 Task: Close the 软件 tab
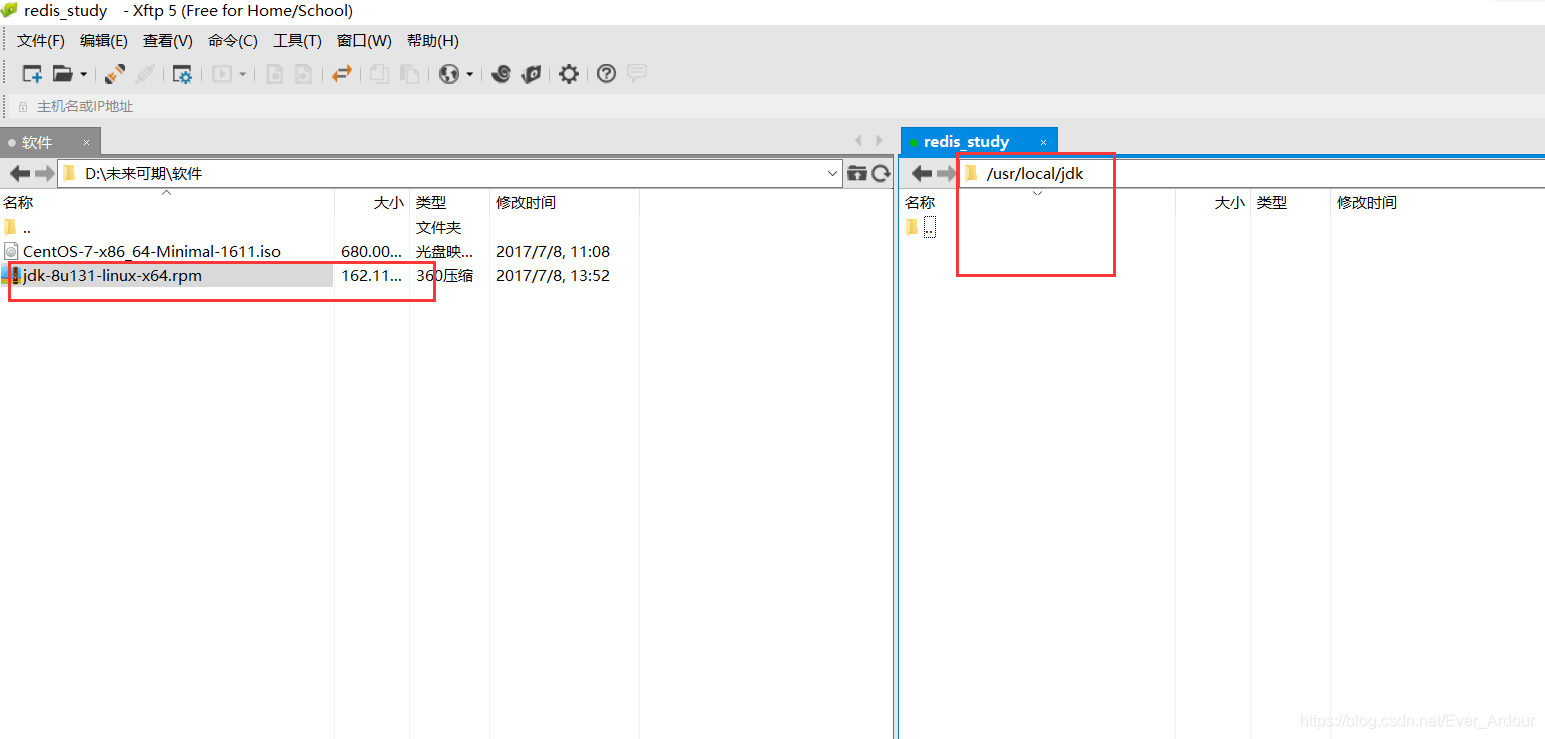pos(86,142)
